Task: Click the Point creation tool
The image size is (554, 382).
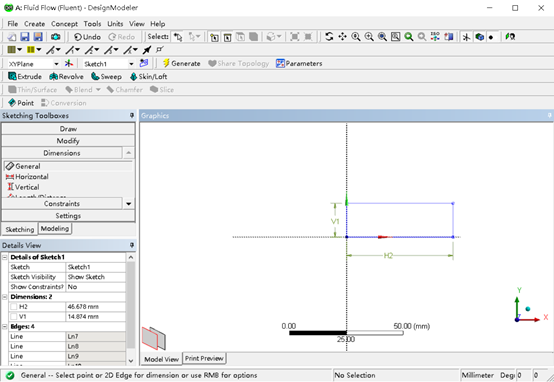Action: pyautogui.click(x=21, y=103)
